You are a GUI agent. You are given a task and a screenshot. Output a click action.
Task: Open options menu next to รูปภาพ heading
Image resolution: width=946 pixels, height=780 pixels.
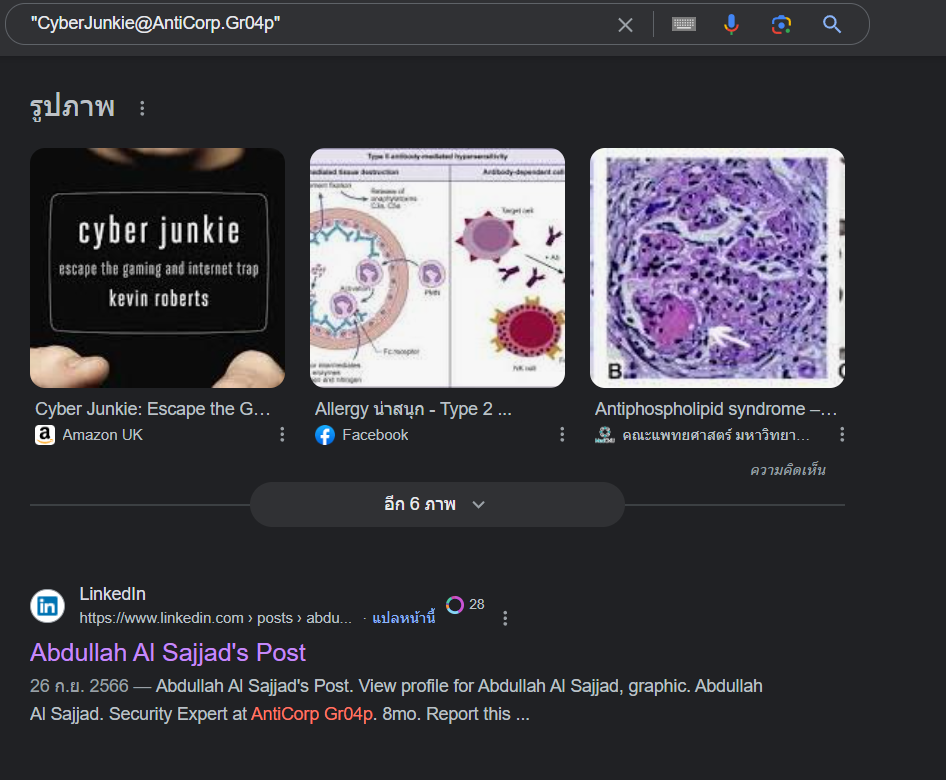tap(142, 108)
